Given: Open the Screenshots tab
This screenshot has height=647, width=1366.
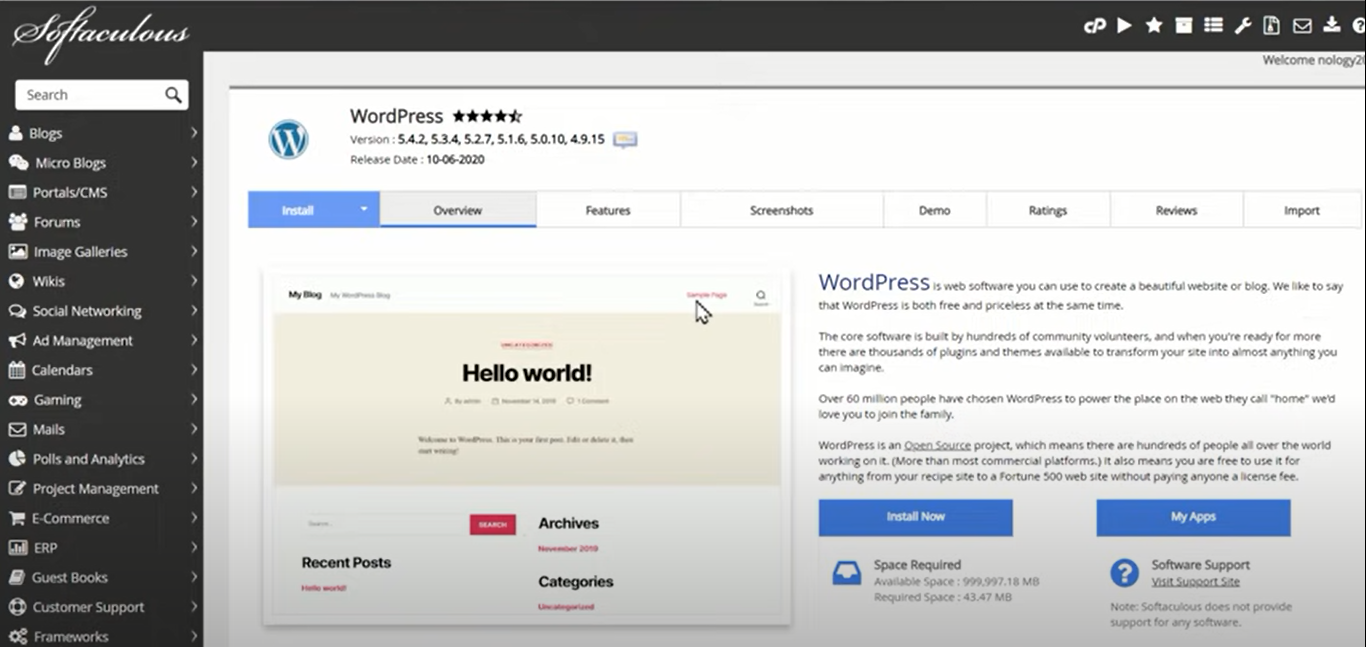Looking at the screenshot, I should [x=782, y=210].
